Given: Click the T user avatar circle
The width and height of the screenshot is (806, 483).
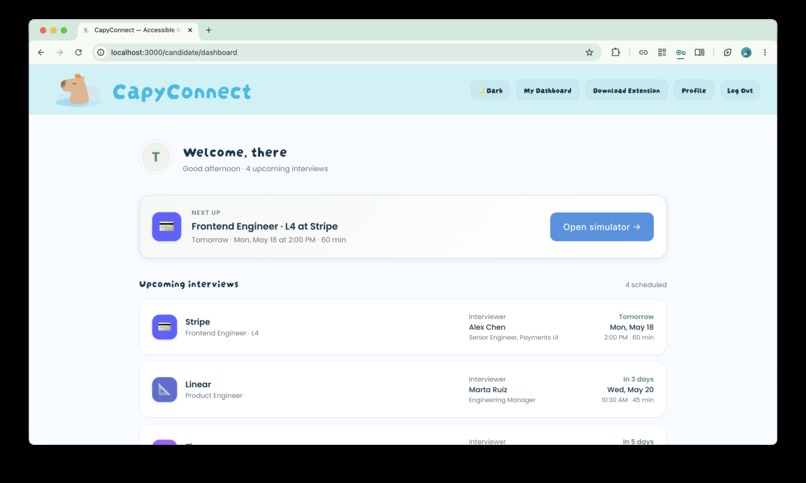Looking at the screenshot, I should (x=156, y=157).
